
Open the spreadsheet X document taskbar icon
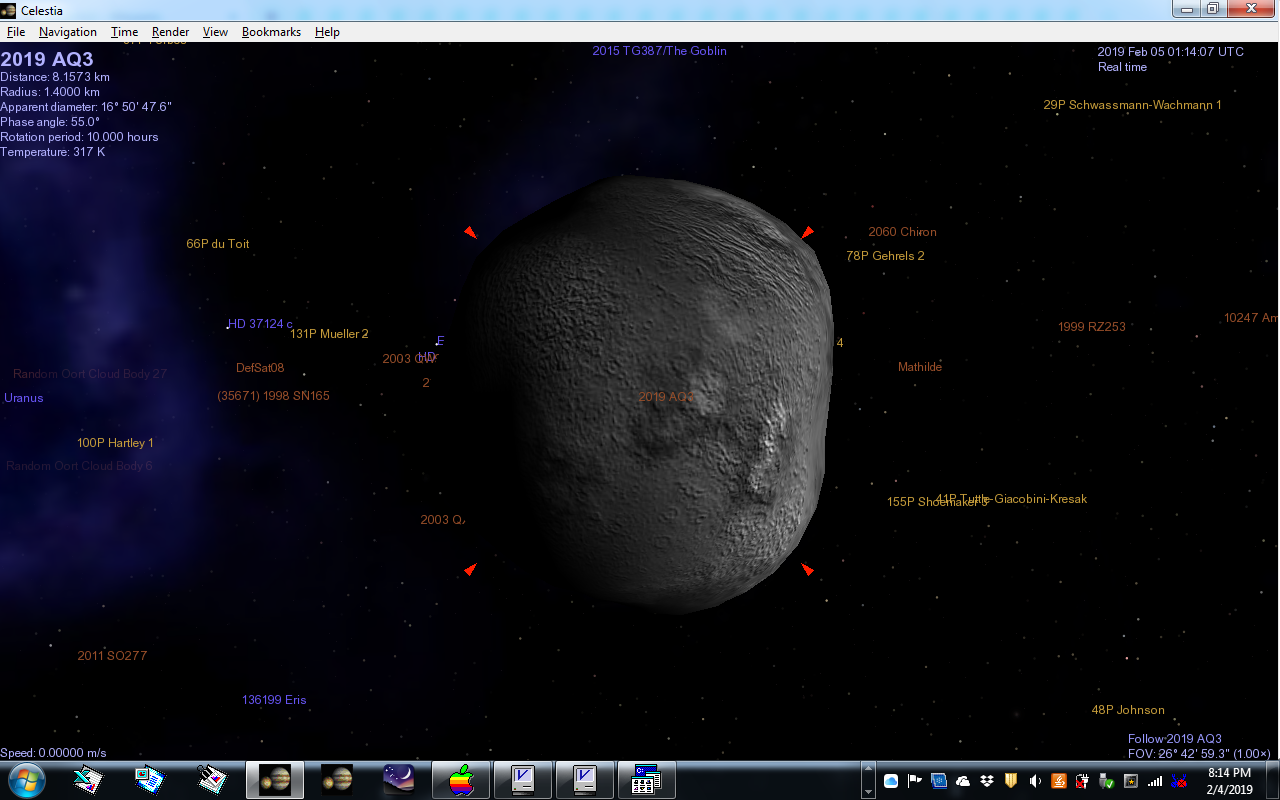point(89,779)
